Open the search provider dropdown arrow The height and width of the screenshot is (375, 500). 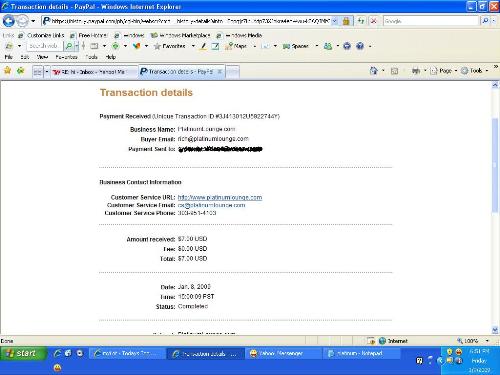494,21
